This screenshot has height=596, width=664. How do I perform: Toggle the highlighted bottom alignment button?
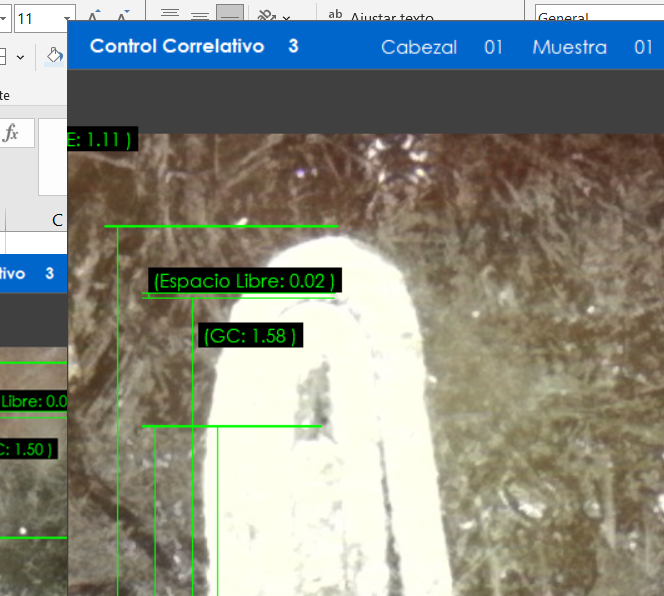(x=230, y=15)
